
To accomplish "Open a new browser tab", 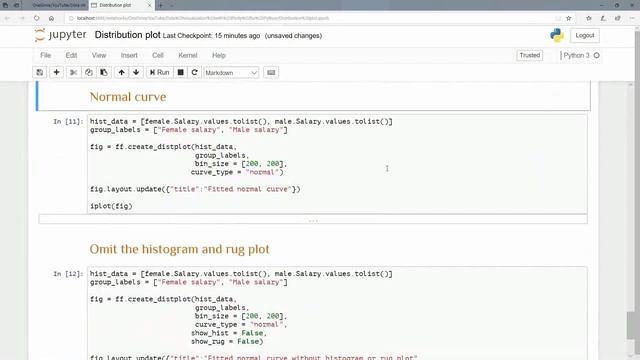I will [160, 5].
